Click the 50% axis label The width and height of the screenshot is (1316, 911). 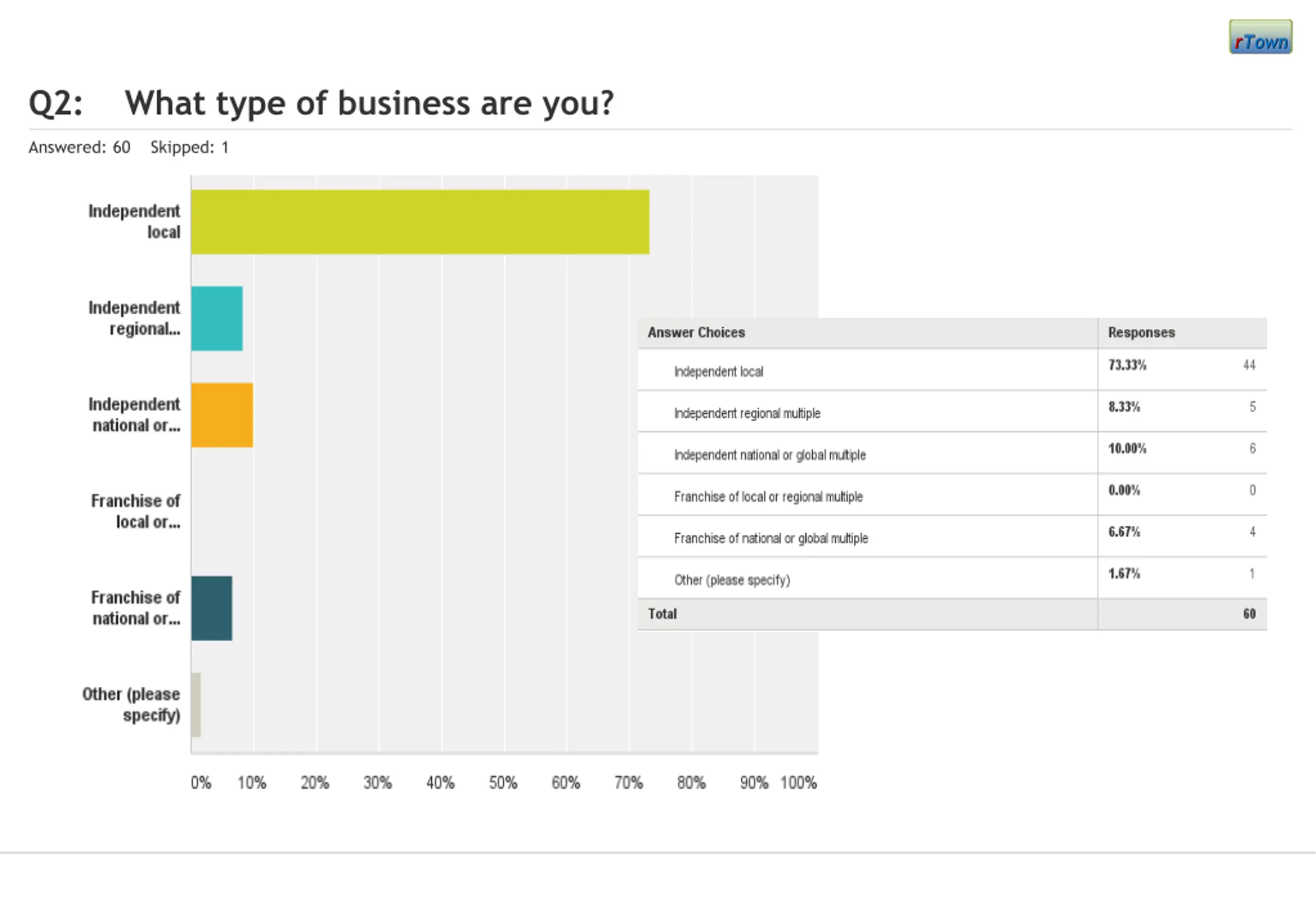pyautogui.click(x=503, y=782)
